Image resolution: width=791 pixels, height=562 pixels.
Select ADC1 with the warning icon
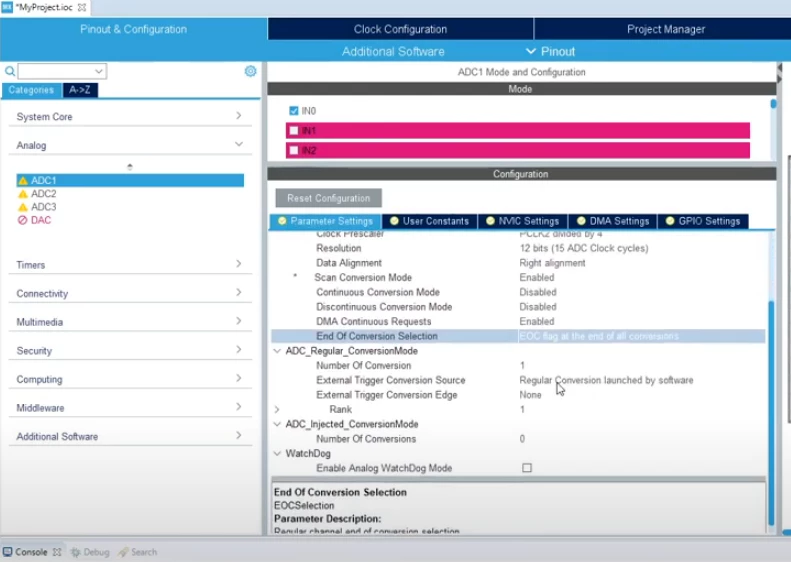130,180
